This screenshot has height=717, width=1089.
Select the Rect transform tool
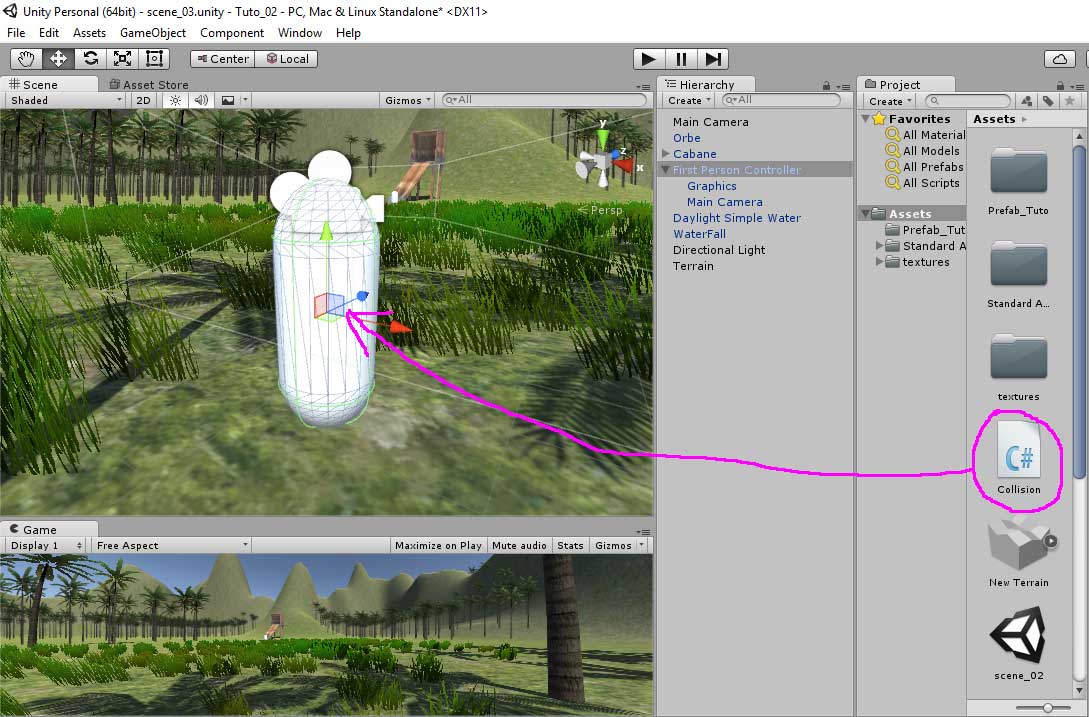click(x=154, y=59)
